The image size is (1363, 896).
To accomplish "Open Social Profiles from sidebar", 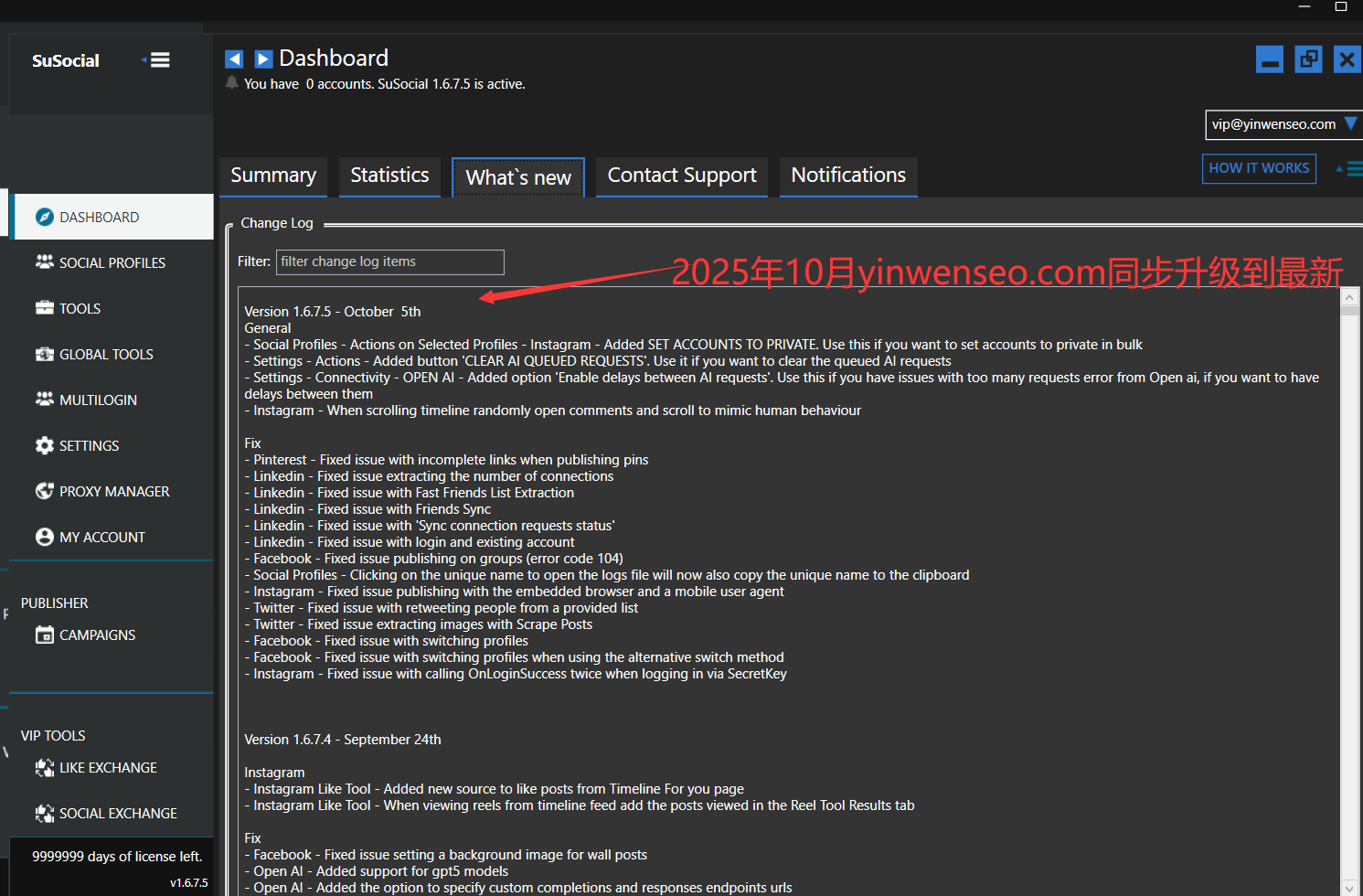I will 112,262.
